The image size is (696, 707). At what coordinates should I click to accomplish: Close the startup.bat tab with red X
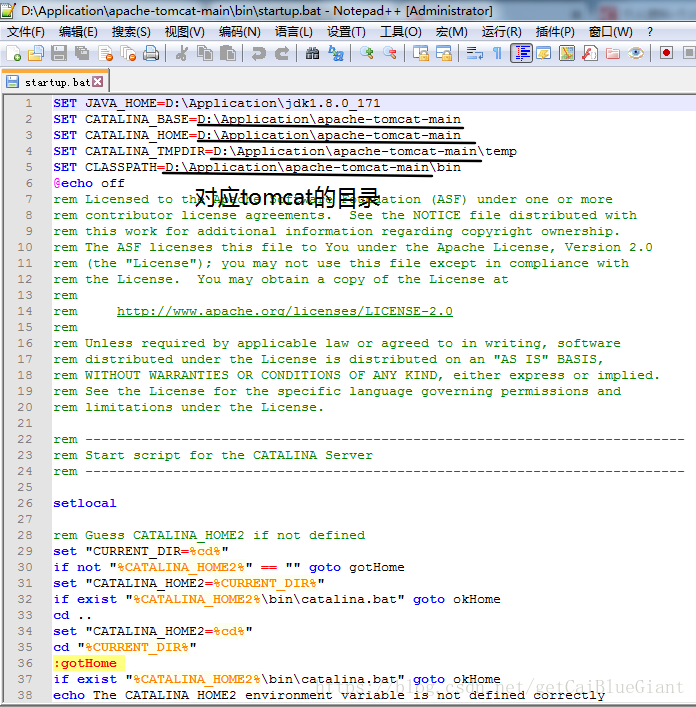[97, 82]
